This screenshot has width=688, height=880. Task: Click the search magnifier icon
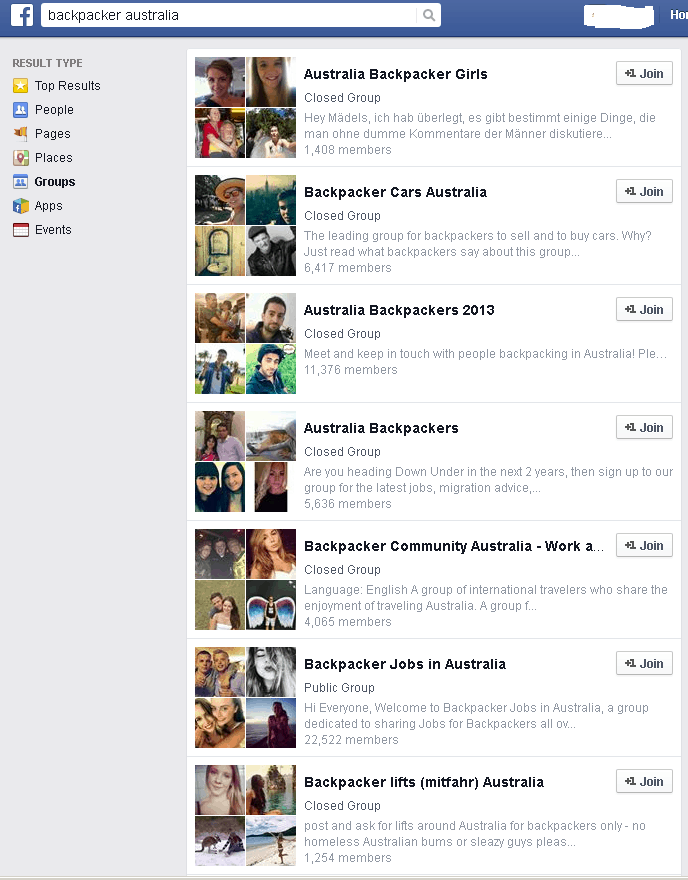click(x=429, y=15)
